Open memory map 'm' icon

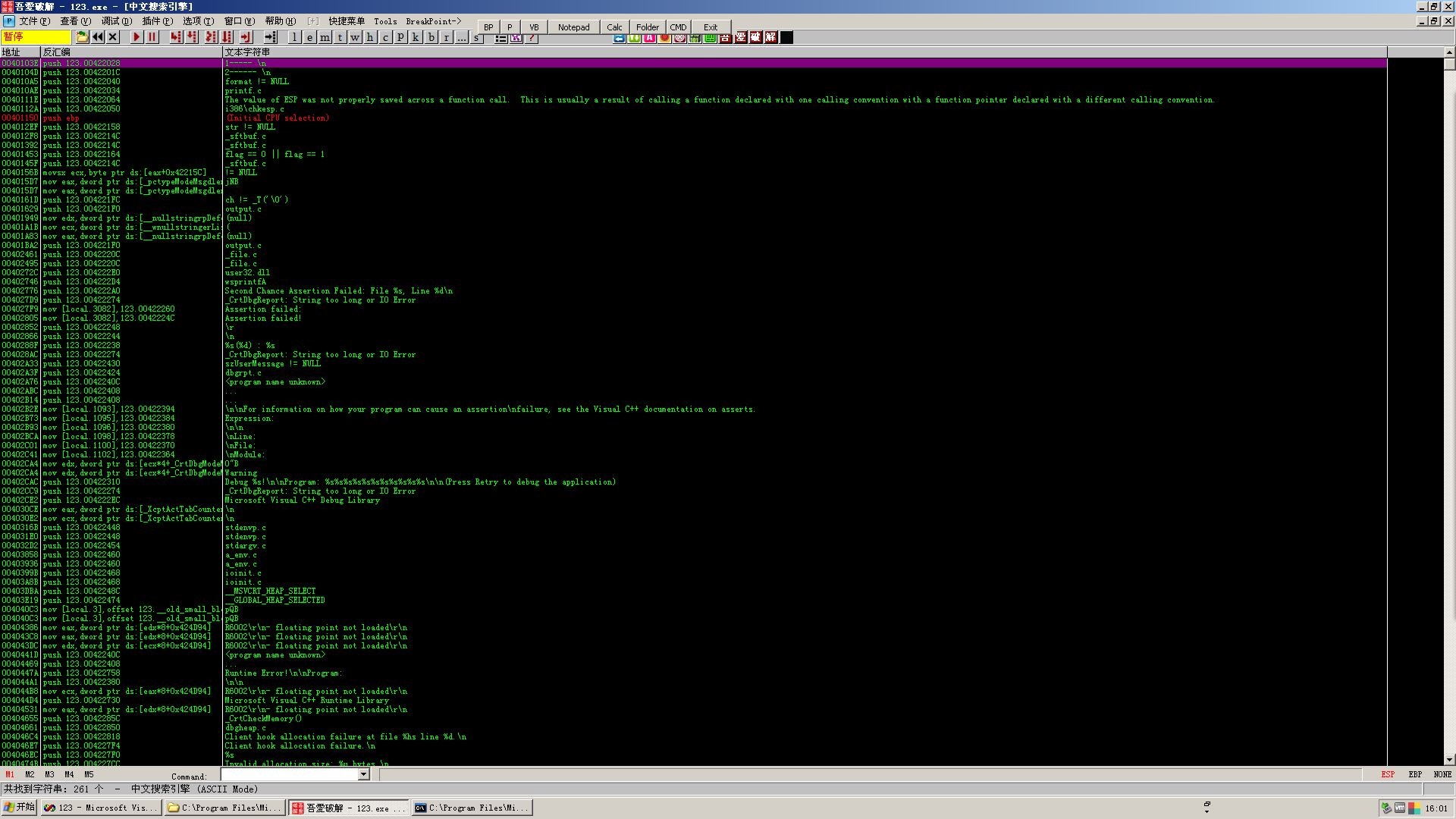[325, 37]
